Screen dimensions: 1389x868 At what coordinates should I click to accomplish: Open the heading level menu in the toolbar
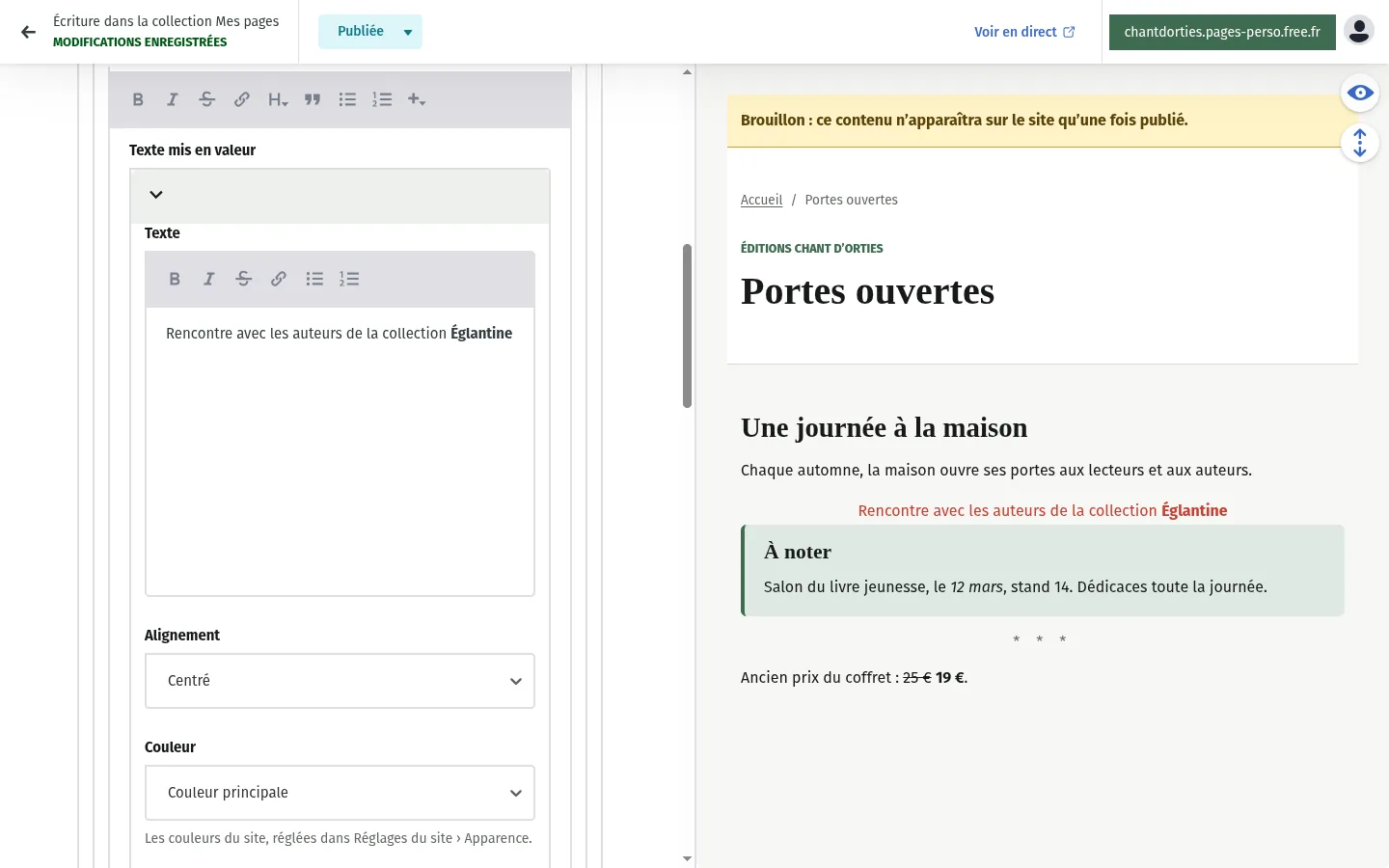point(278,99)
